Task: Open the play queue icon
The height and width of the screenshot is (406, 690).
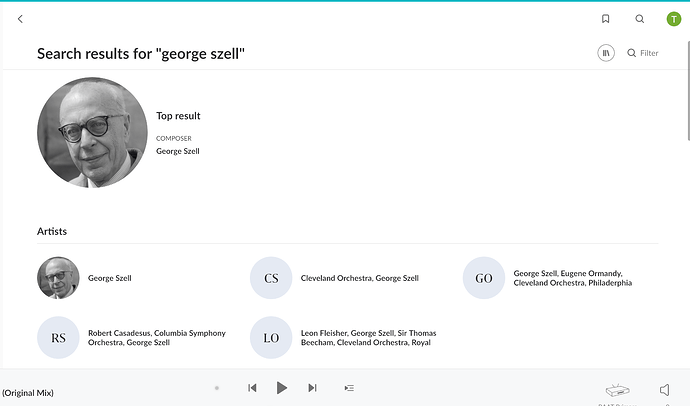Action: pyautogui.click(x=349, y=388)
